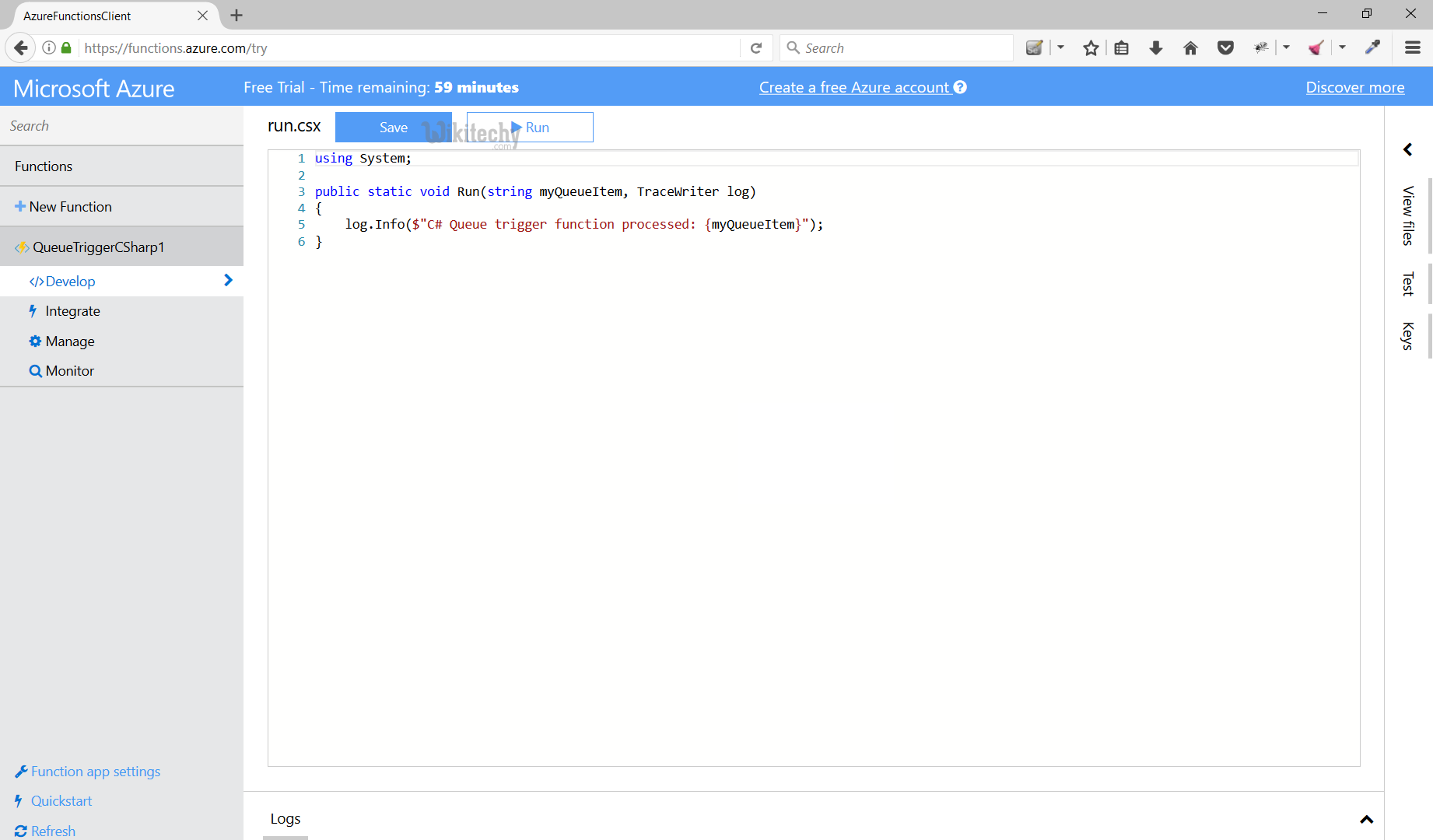
Task: Bookmark this page with star icon
Action: pyautogui.click(x=1091, y=48)
